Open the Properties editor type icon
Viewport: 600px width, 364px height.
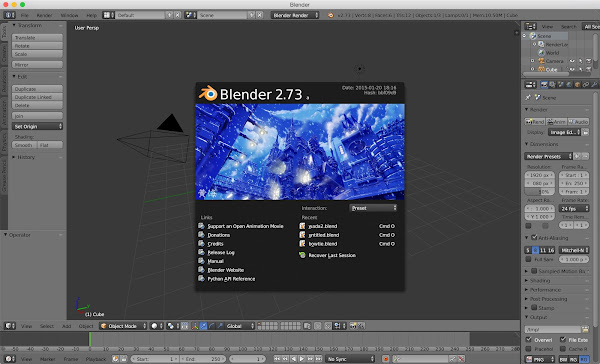click(530, 85)
